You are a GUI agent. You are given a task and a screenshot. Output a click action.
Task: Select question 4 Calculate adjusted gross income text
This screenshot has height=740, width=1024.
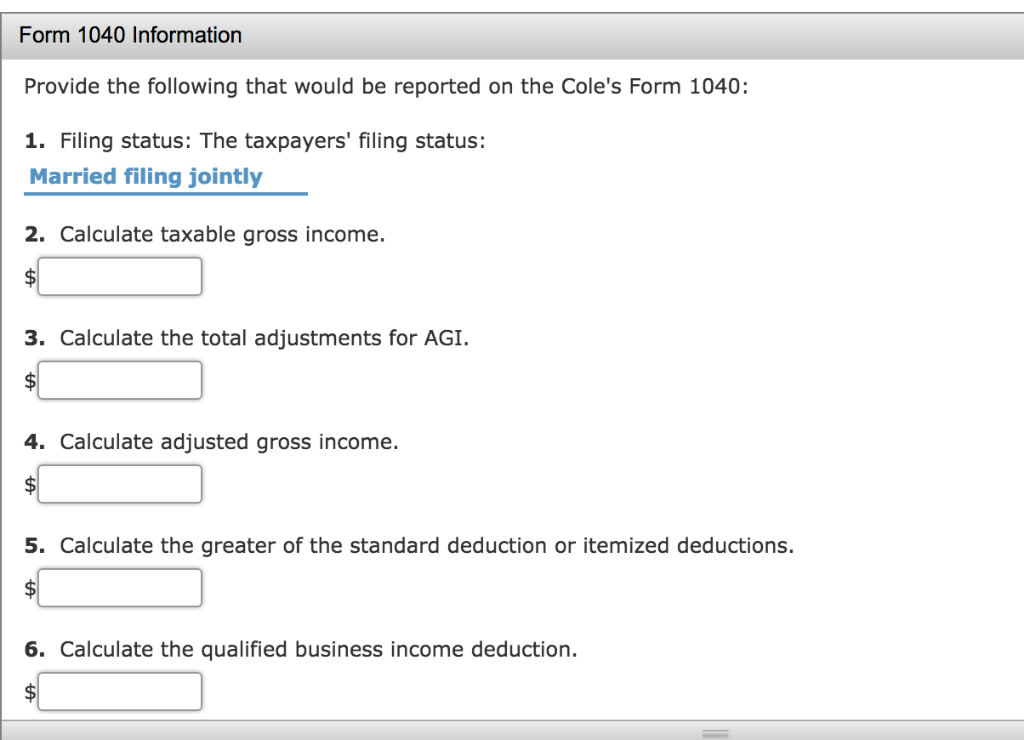point(230,442)
